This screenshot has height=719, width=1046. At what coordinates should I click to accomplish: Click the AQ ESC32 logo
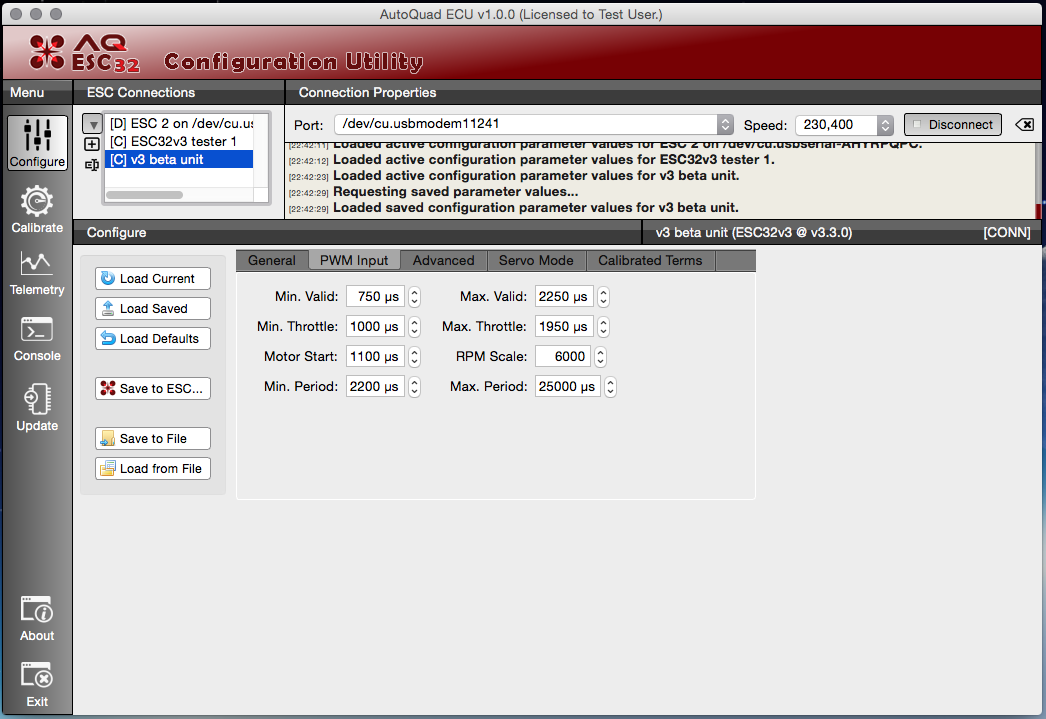pos(85,53)
